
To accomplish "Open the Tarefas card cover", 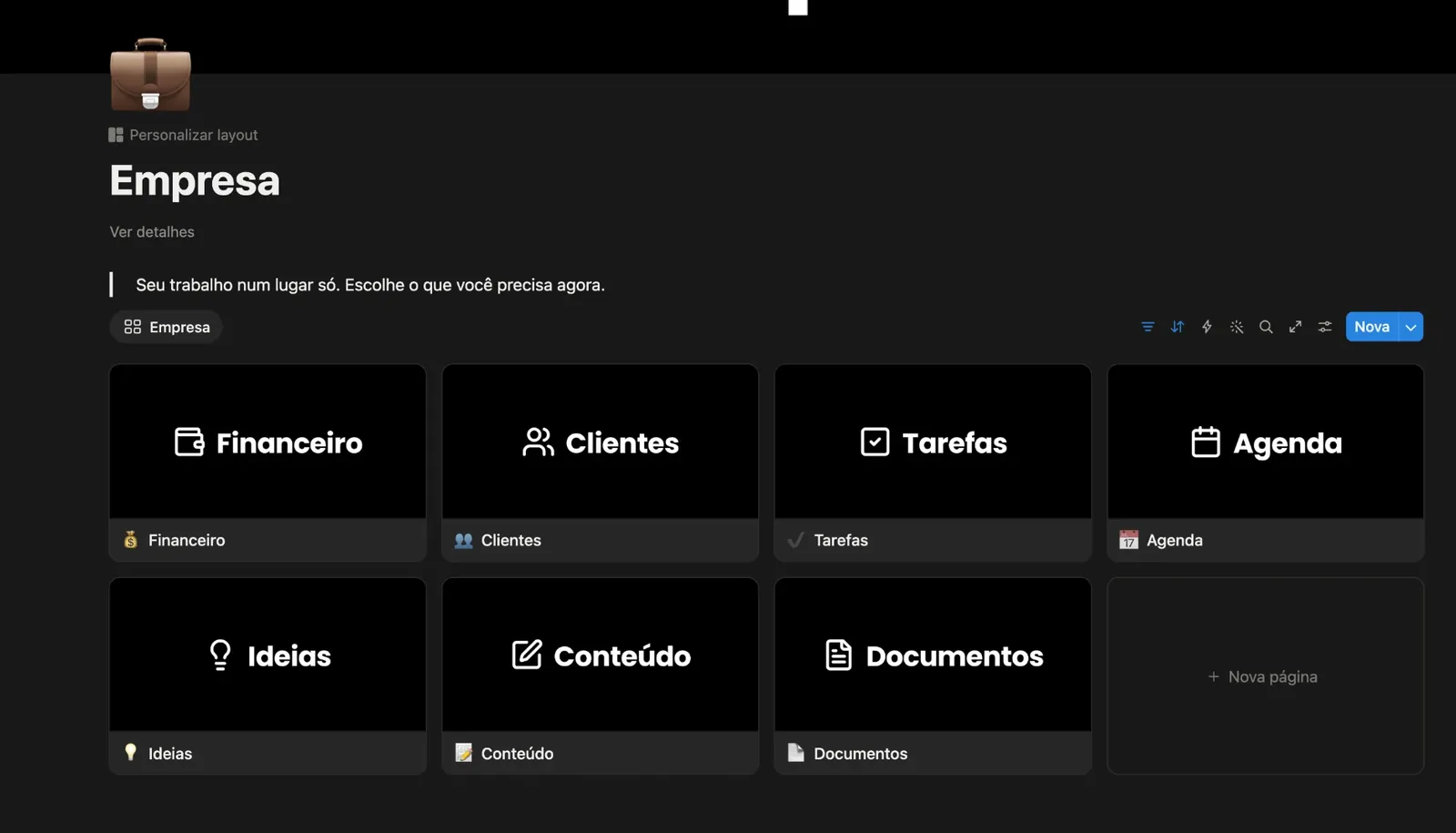I will (x=933, y=442).
